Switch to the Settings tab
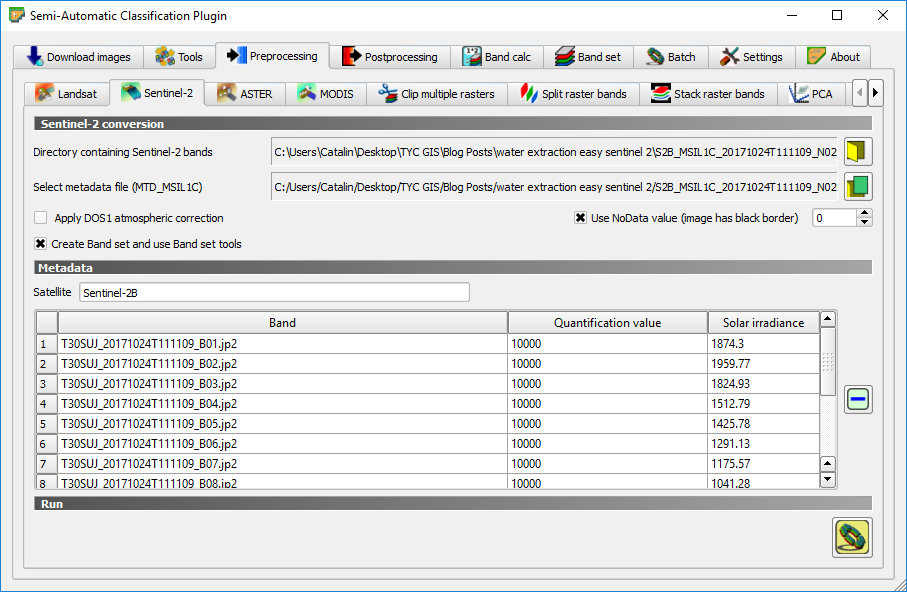 point(752,57)
